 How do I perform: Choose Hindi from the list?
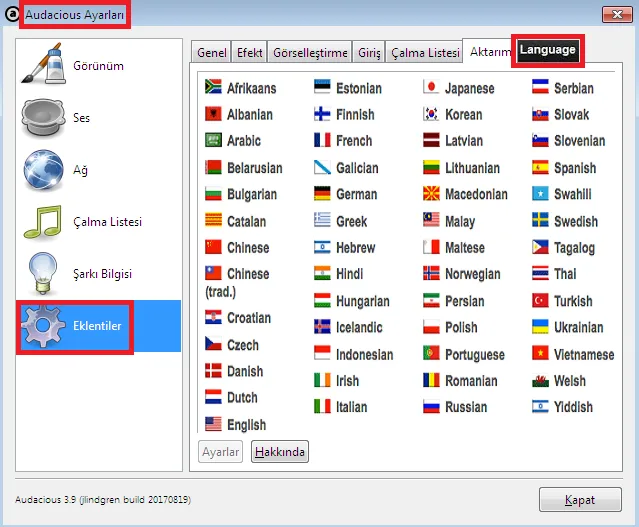pyautogui.click(x=338, y=273)
